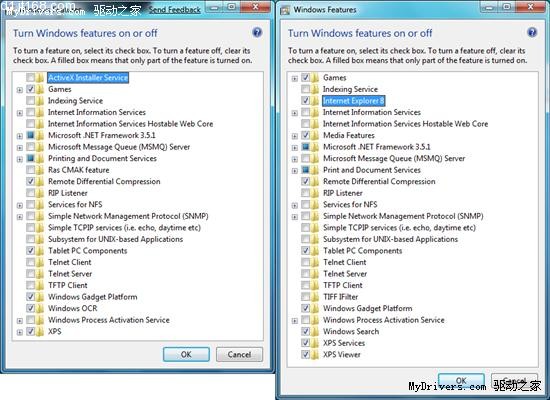The image size is (550, 400).
Task: Select Tablet PC Components row in right window
Action: 362,251
